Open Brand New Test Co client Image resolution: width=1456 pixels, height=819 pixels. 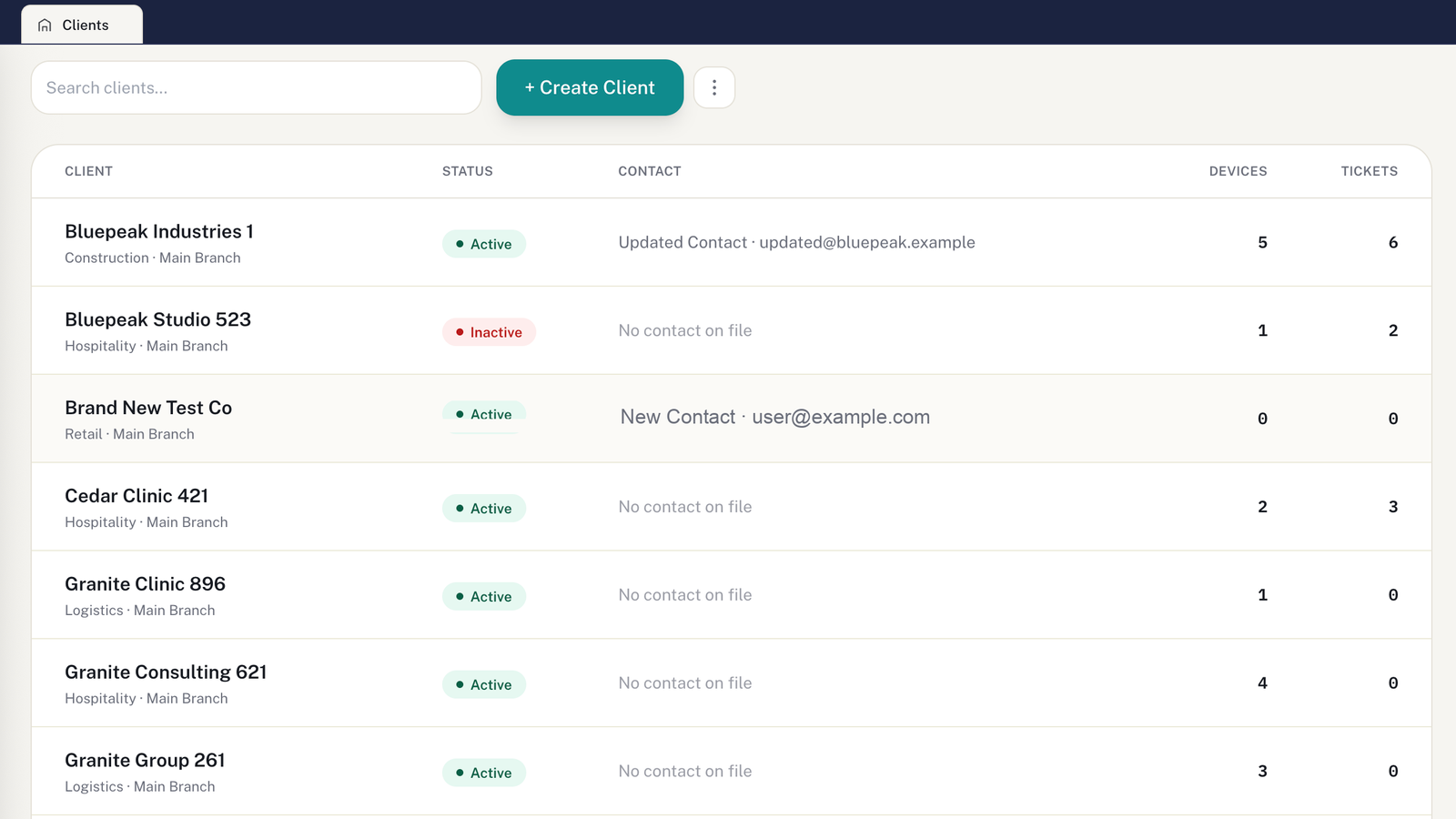click(148, 408)
